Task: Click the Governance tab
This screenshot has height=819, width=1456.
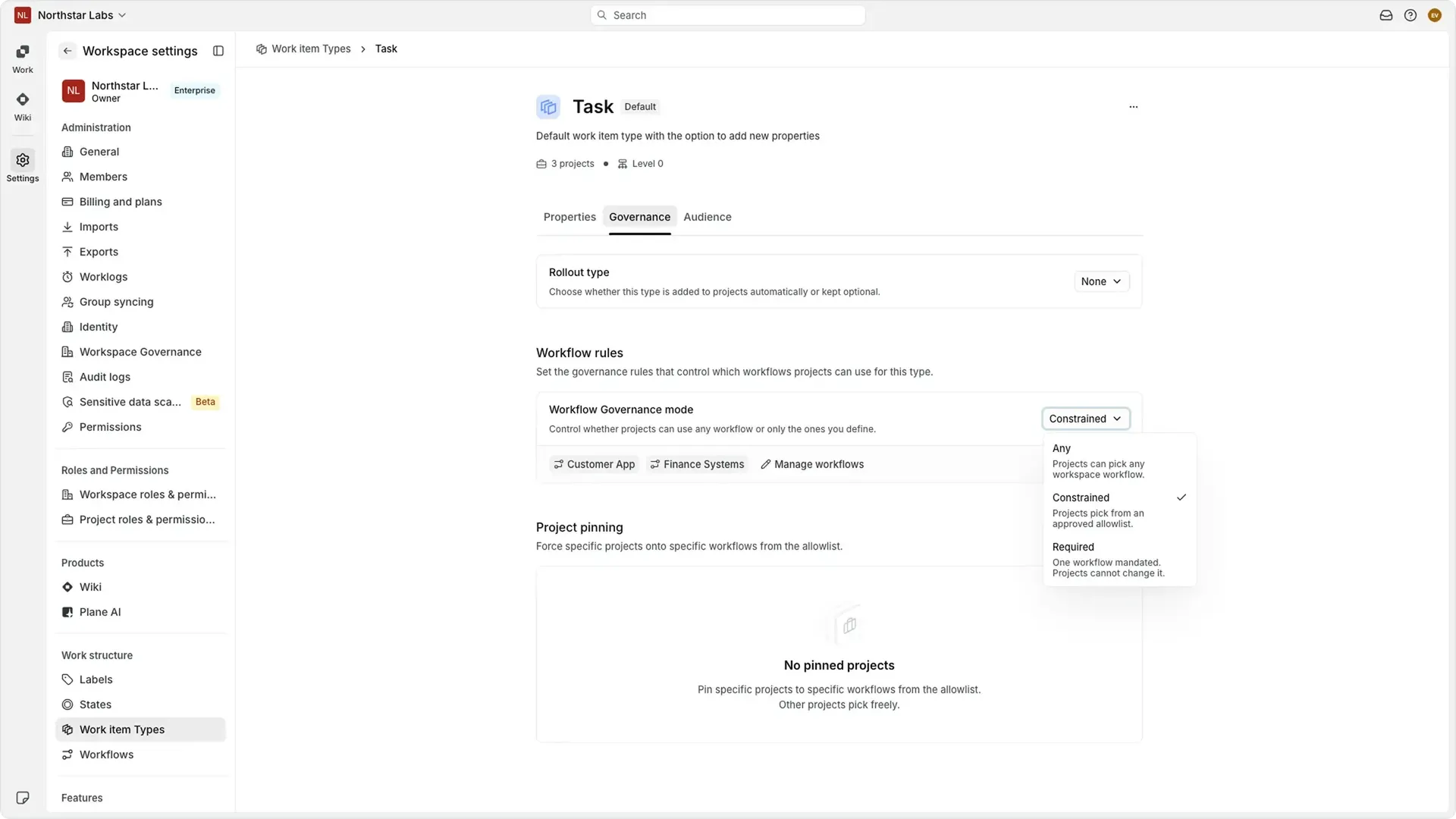Action: click(x=639, y=217)
